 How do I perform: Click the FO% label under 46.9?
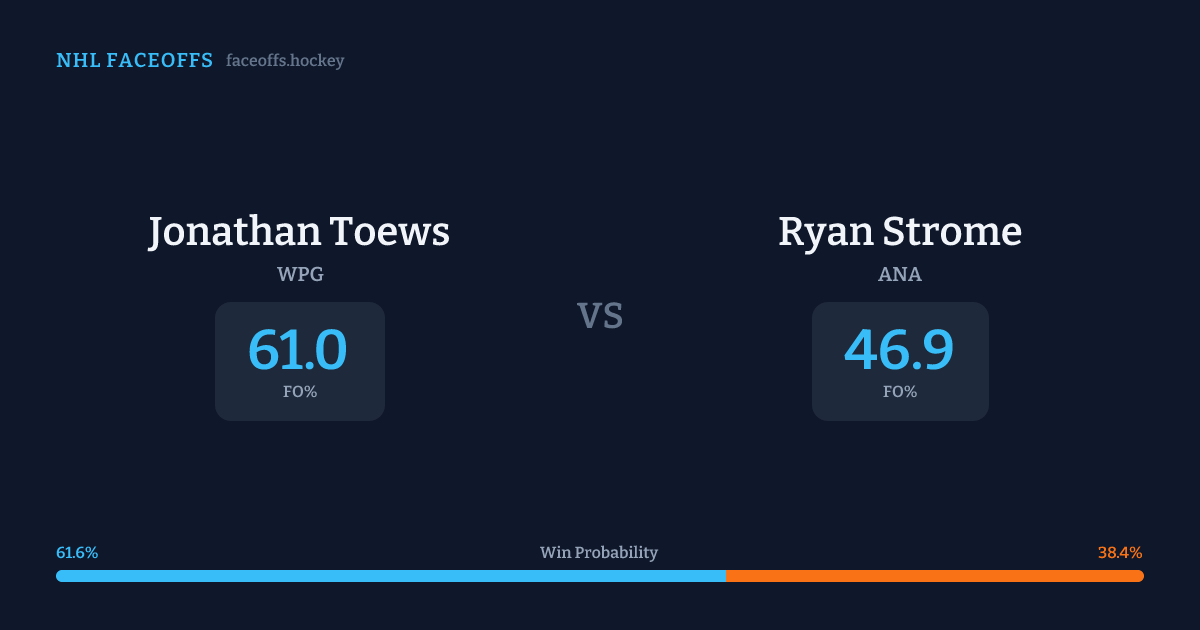900,392
